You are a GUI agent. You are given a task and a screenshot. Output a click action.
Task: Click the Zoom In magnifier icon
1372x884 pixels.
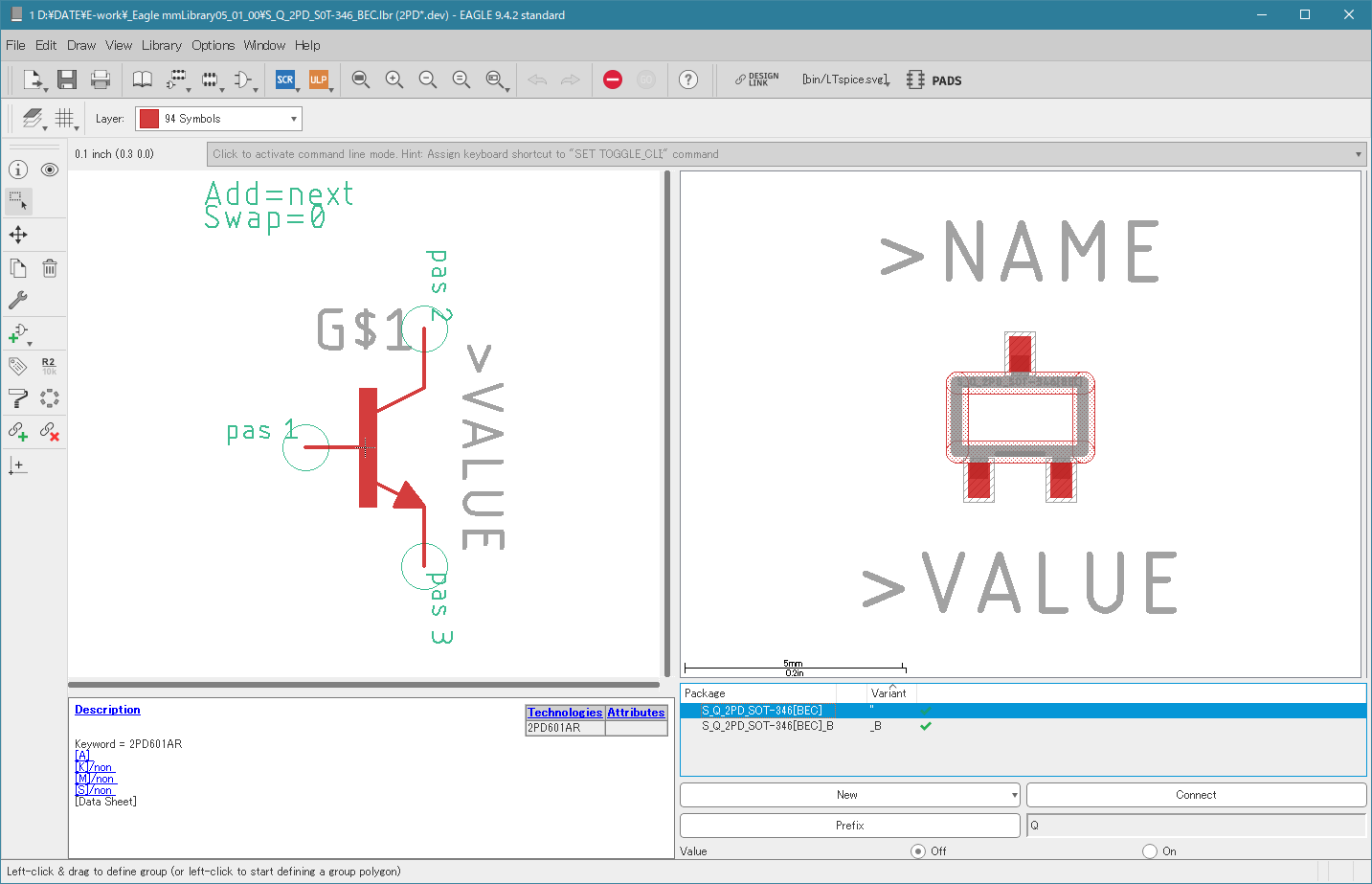click(x=394, y=79)
